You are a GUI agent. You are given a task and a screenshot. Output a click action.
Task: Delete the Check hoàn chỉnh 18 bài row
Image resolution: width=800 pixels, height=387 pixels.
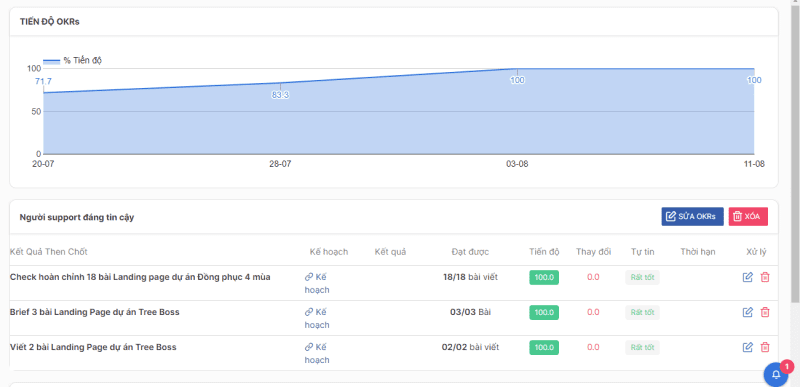point(765,277)
